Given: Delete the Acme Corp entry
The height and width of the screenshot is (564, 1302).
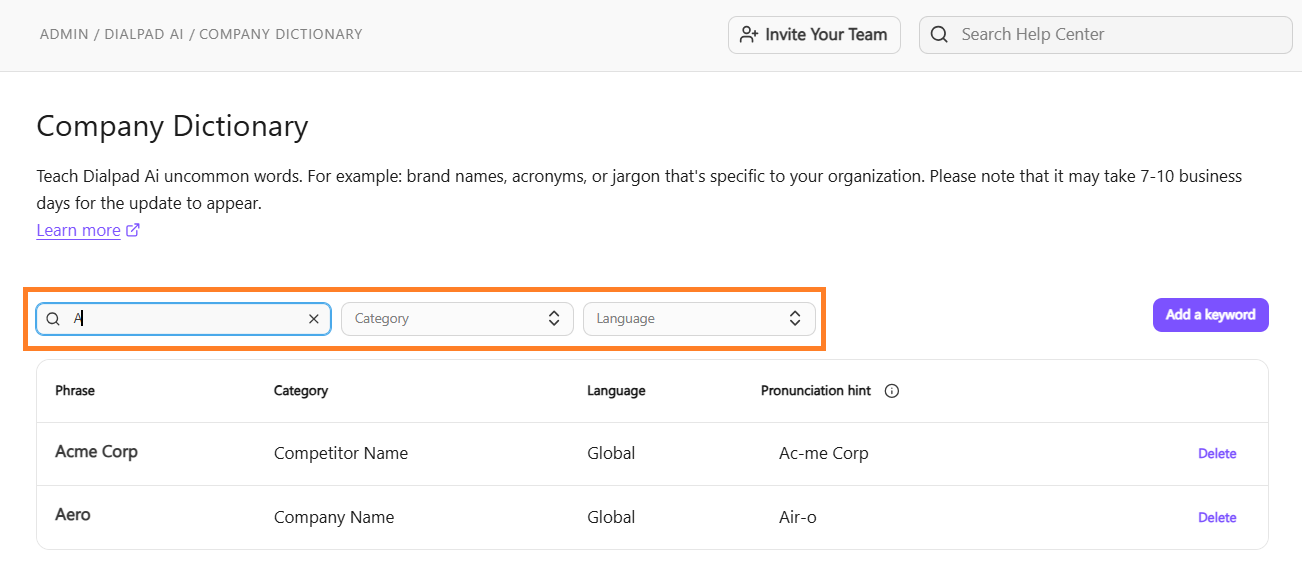Looking at the screenshot, I should (x=1217, y=454).
